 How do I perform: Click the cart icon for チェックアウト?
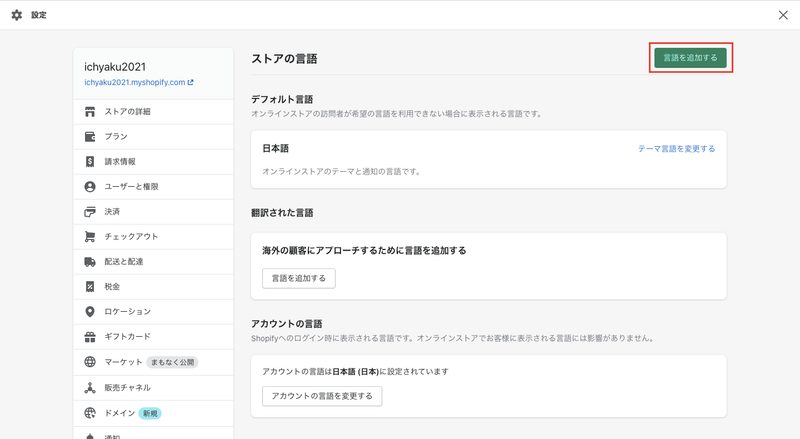click(90, 236)
